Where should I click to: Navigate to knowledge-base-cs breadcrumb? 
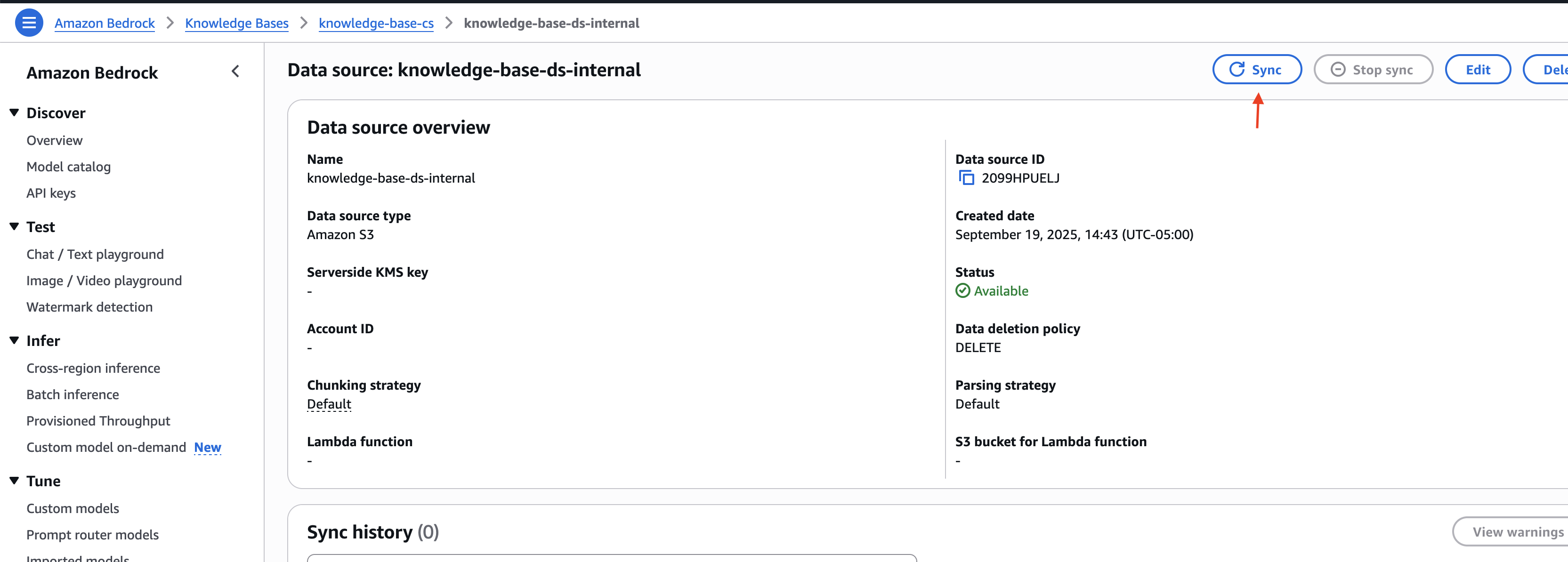(x=376, y=23)
